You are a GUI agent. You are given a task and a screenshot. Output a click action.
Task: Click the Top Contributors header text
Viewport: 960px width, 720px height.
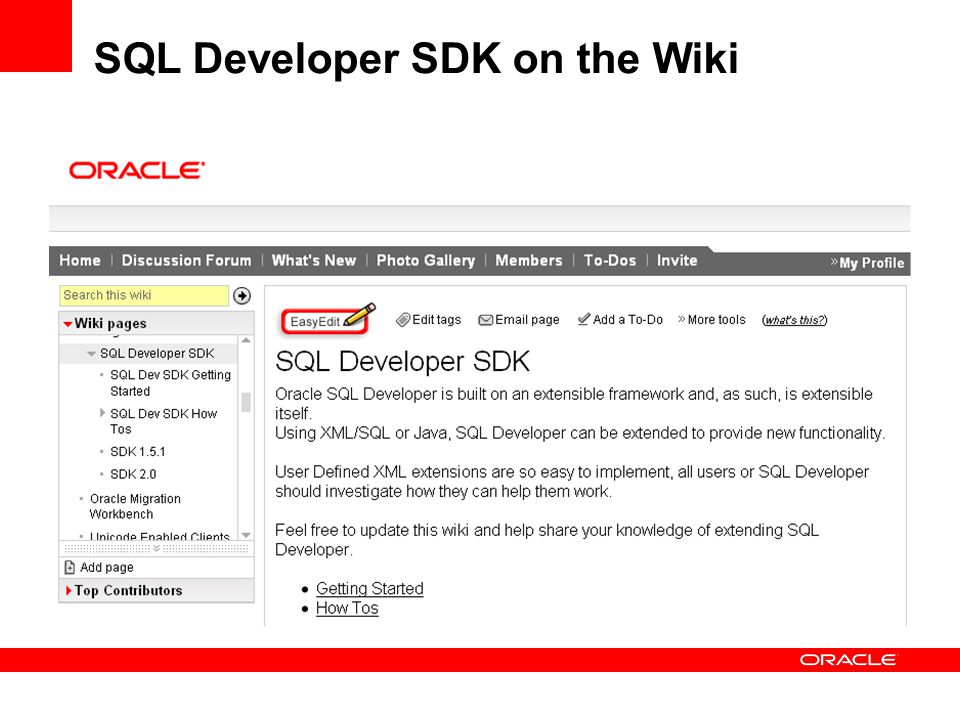[x=129, y=591]
